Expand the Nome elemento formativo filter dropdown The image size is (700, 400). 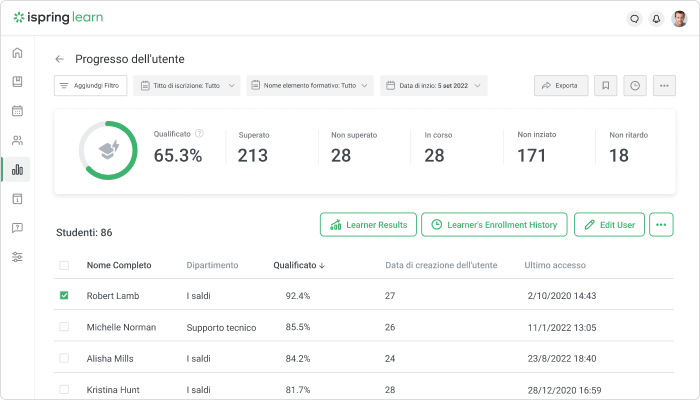[x=310, y=86]
